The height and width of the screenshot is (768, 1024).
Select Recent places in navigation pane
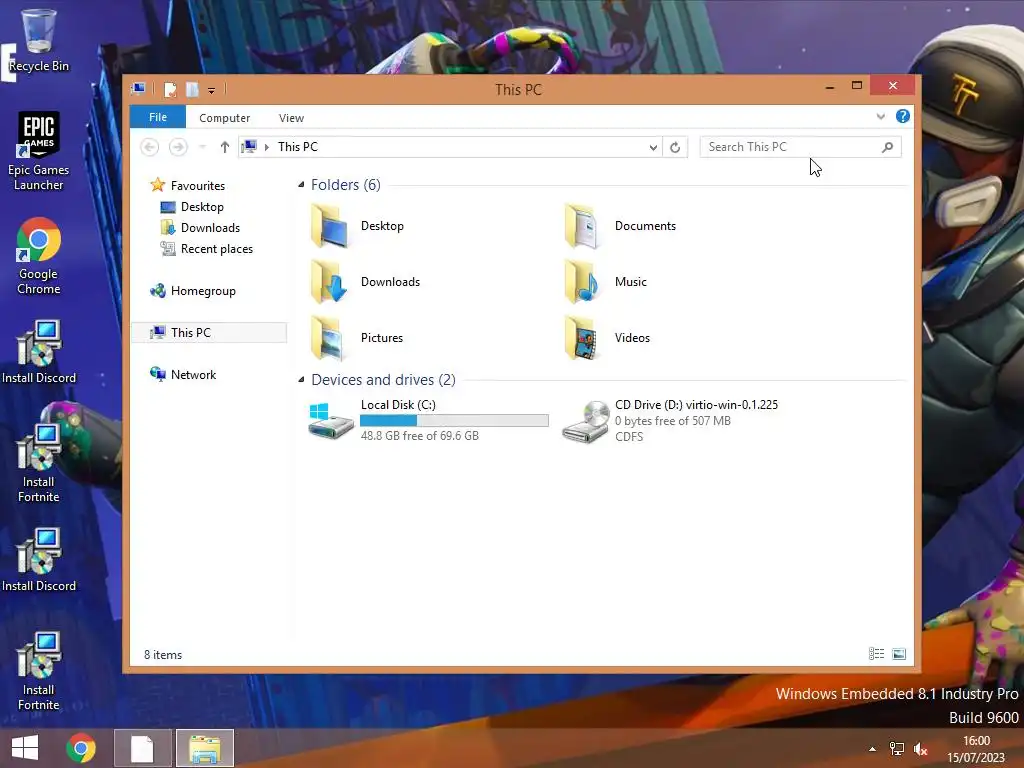click(207, 249)
